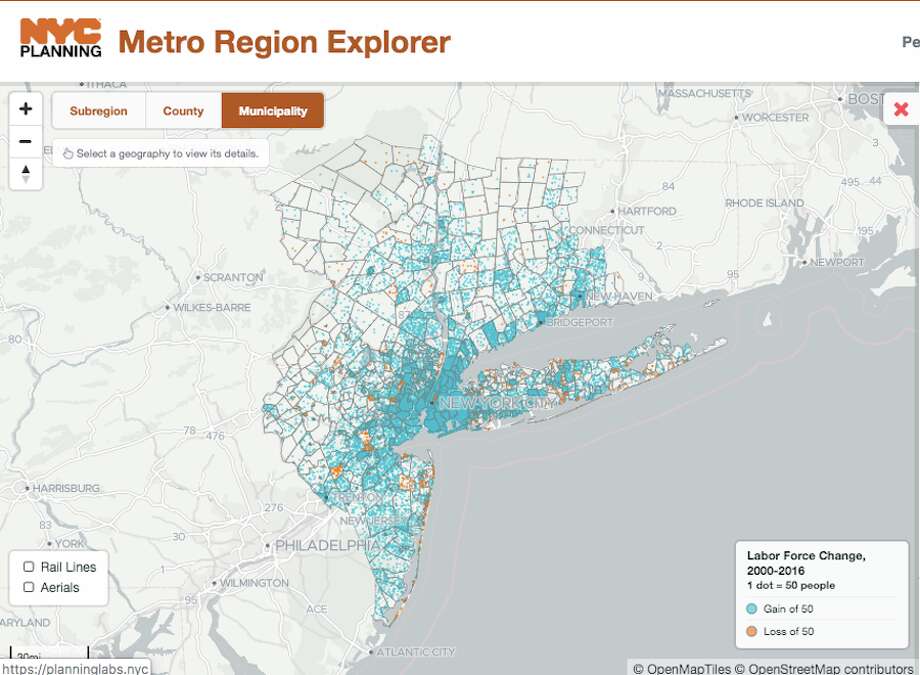Reset map orientation with the compass arrow
Viewport: 920px width, 675px height.
click(25, 174)
